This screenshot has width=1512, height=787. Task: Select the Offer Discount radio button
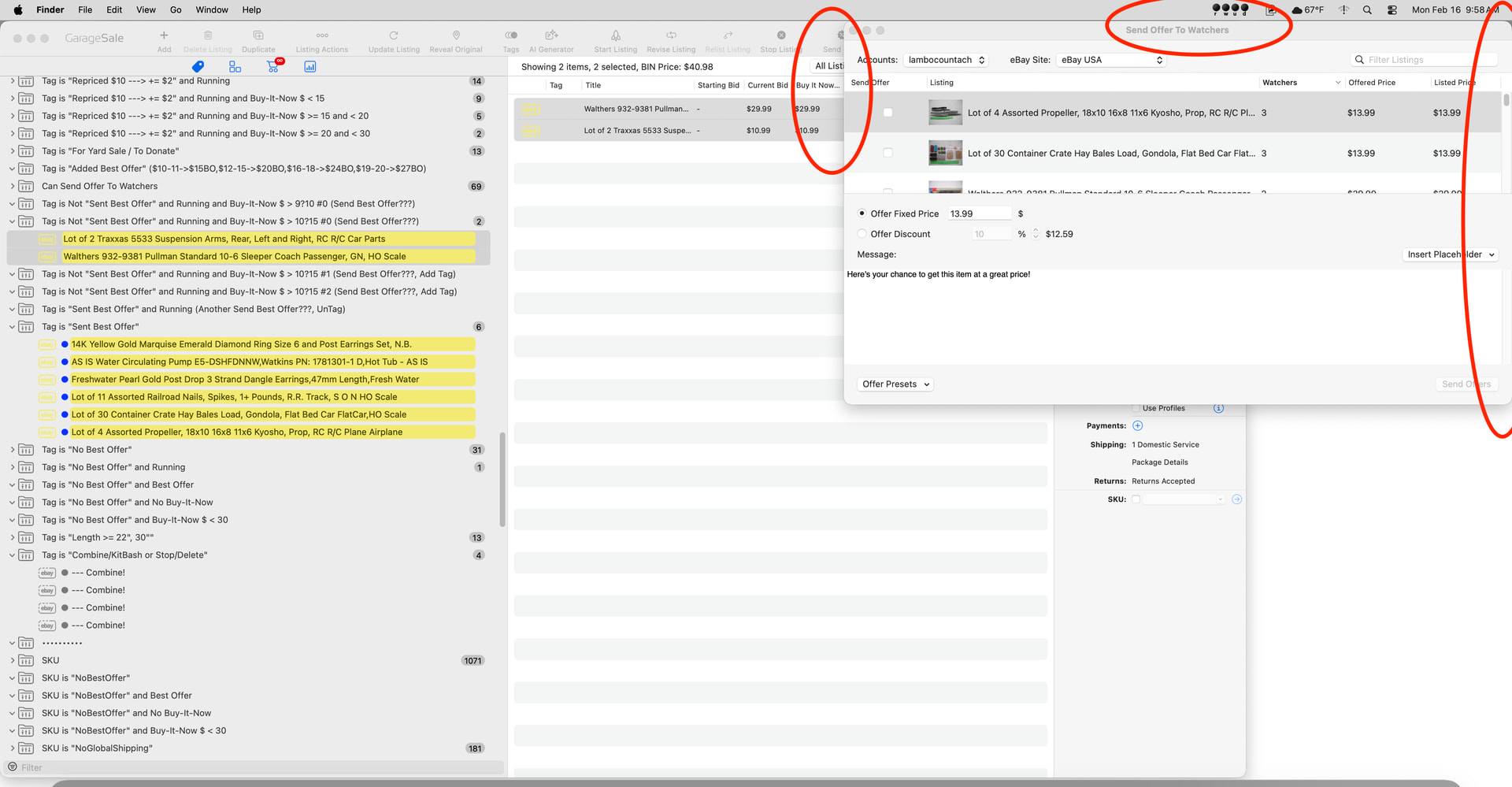(862, 234)
